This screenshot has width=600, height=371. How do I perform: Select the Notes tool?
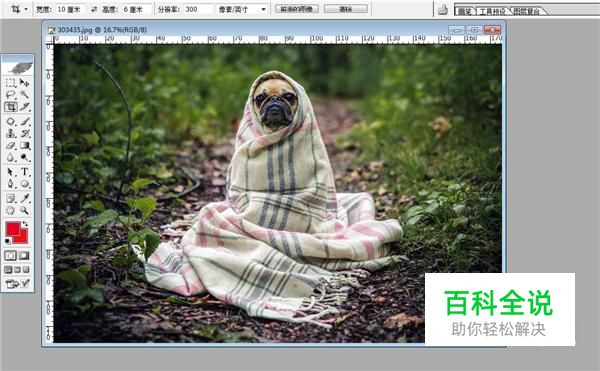click(11, 198)
